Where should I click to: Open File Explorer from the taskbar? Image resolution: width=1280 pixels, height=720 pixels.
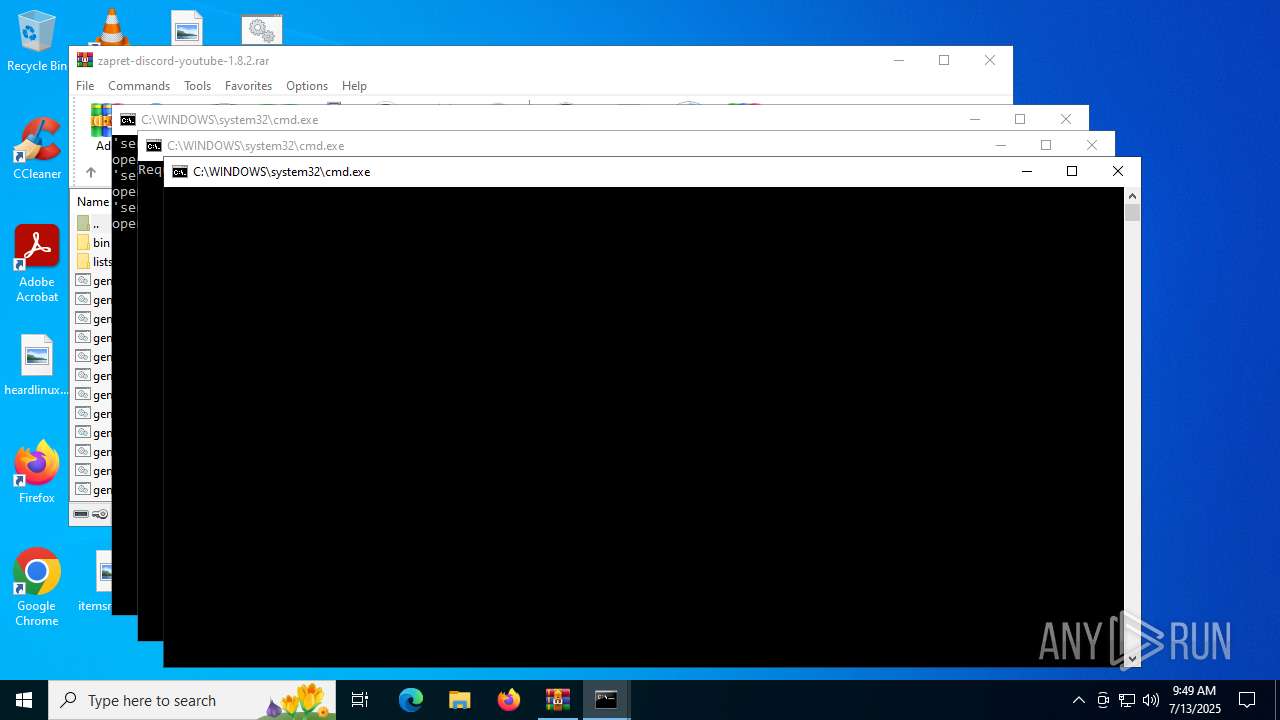pyautogui.click(x=460, y=700)
